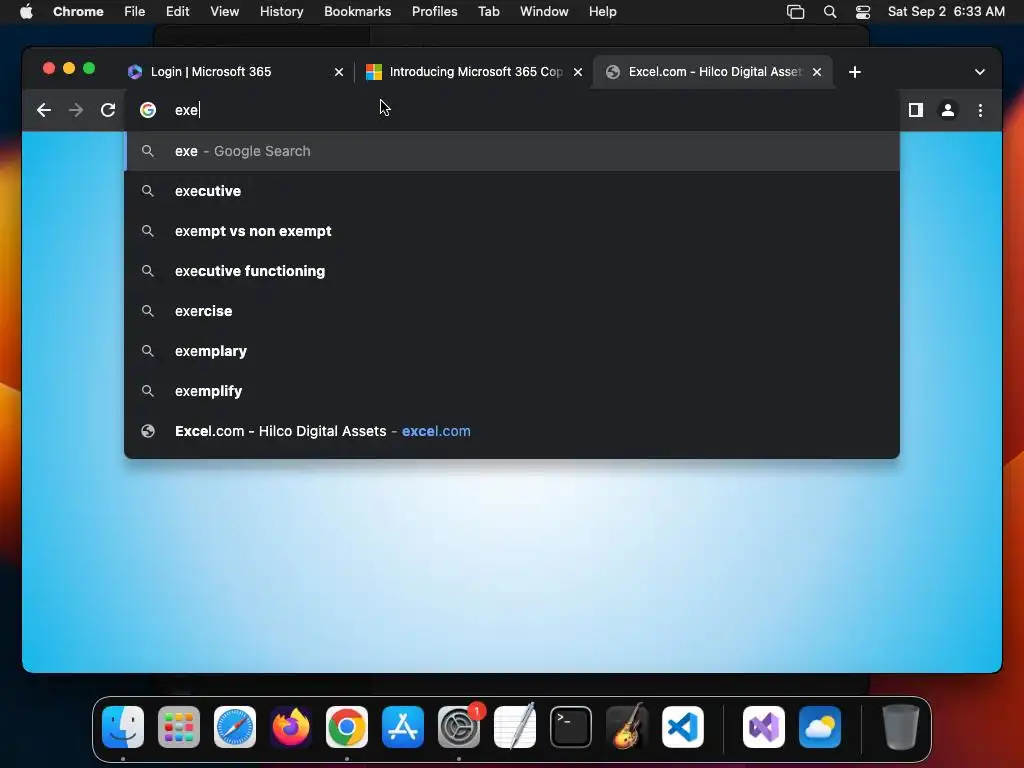This screenshot has width=1024, height=768.
Task: Open TextEdit from the Dock
Action: 515,727
